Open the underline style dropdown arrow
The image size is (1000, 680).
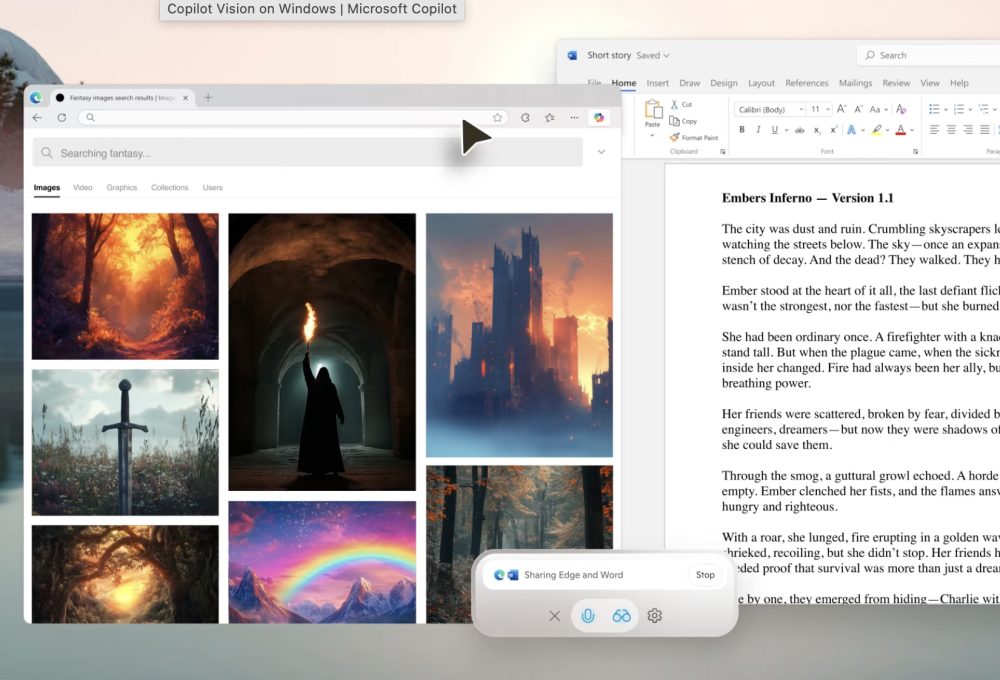click(x=786, y=130)
